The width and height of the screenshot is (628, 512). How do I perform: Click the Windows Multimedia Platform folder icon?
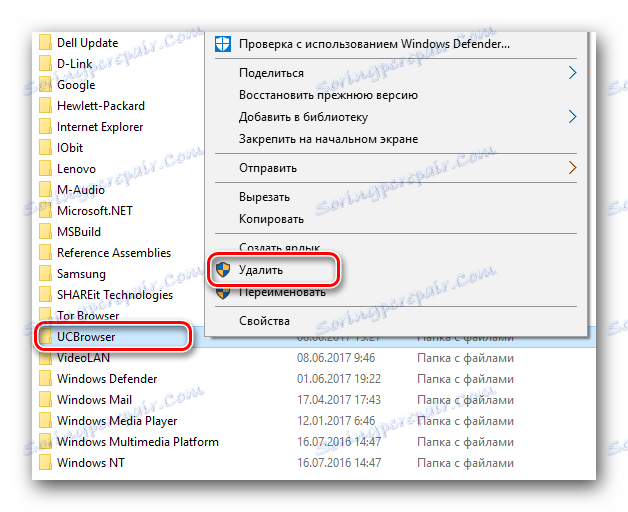[x=45, y=441]
